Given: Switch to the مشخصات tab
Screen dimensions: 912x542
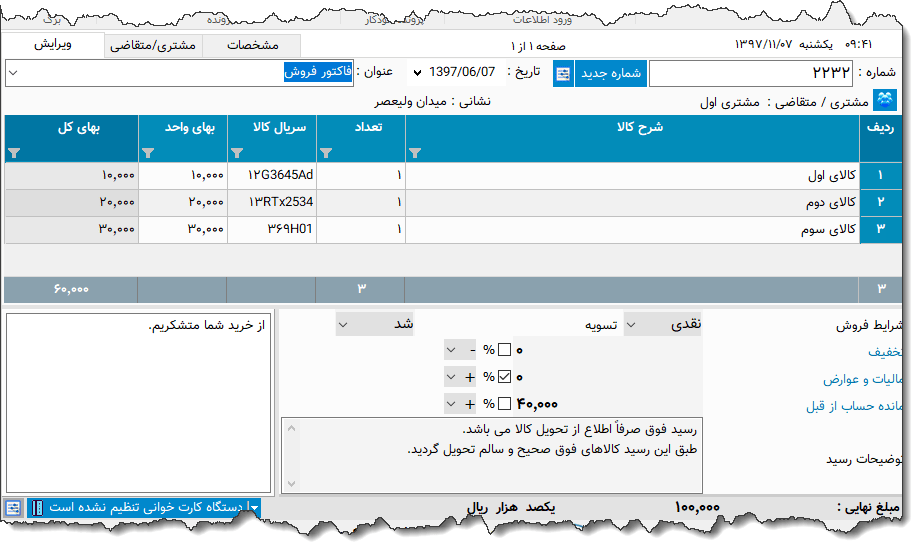Looking at the screenshot, I should 252,45.
